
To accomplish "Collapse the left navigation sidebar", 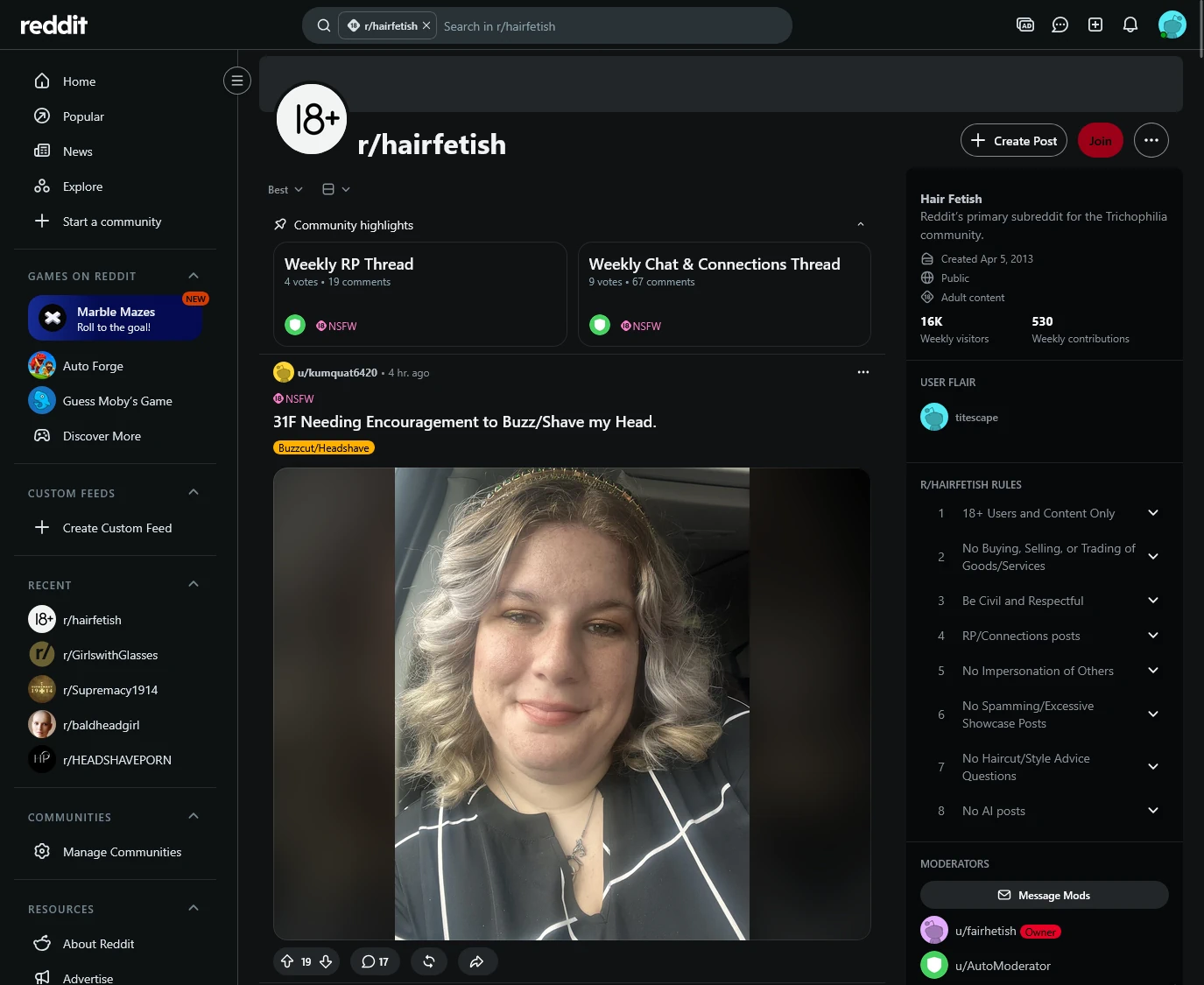I will [237, 81].
